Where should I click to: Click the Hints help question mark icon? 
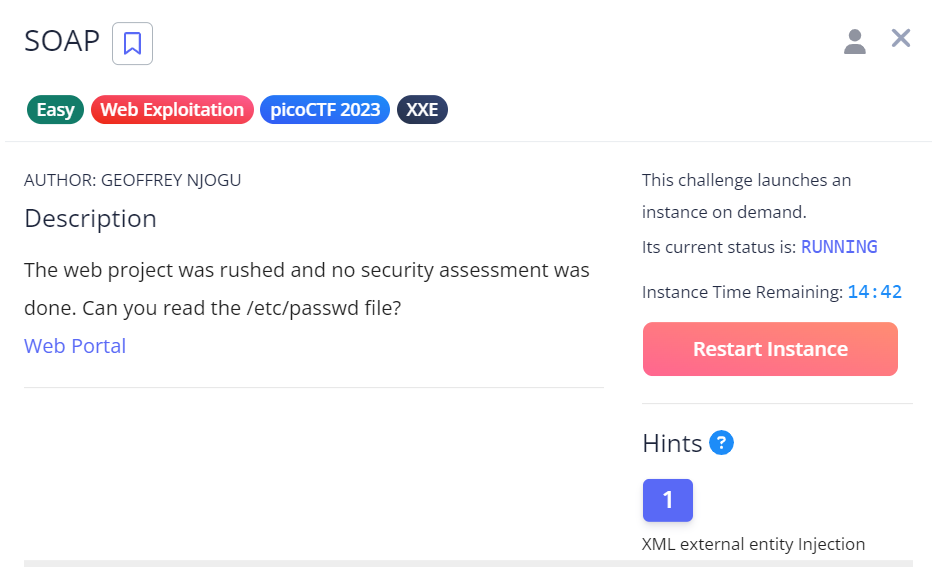click(x=721, y=442)
